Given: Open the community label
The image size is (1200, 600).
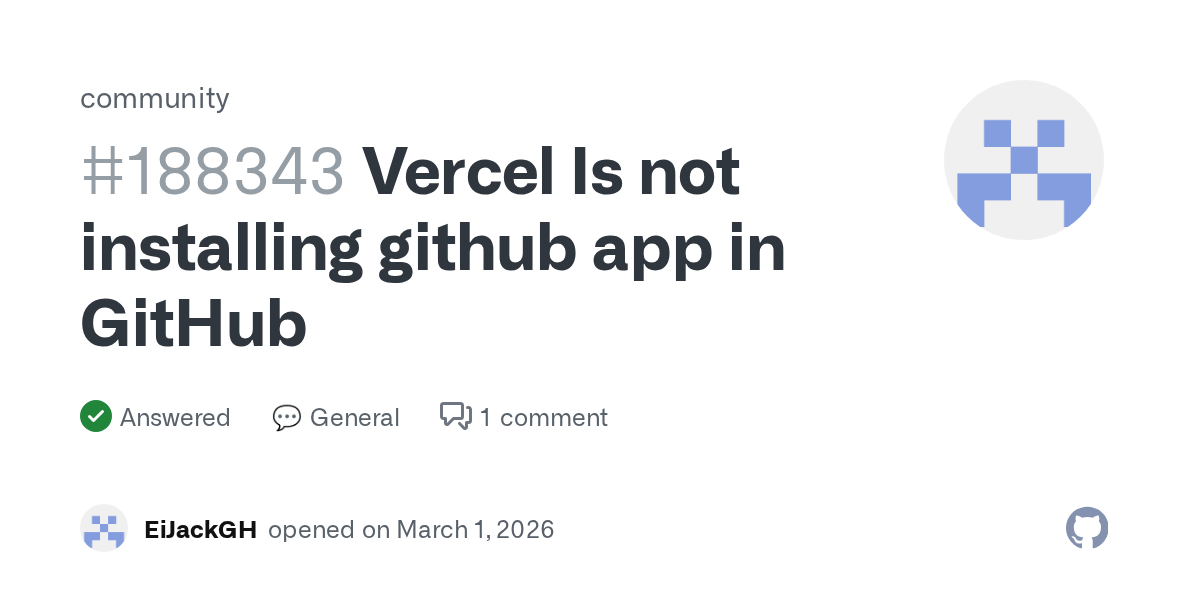Looking at the screenshot, I should 155,98.
